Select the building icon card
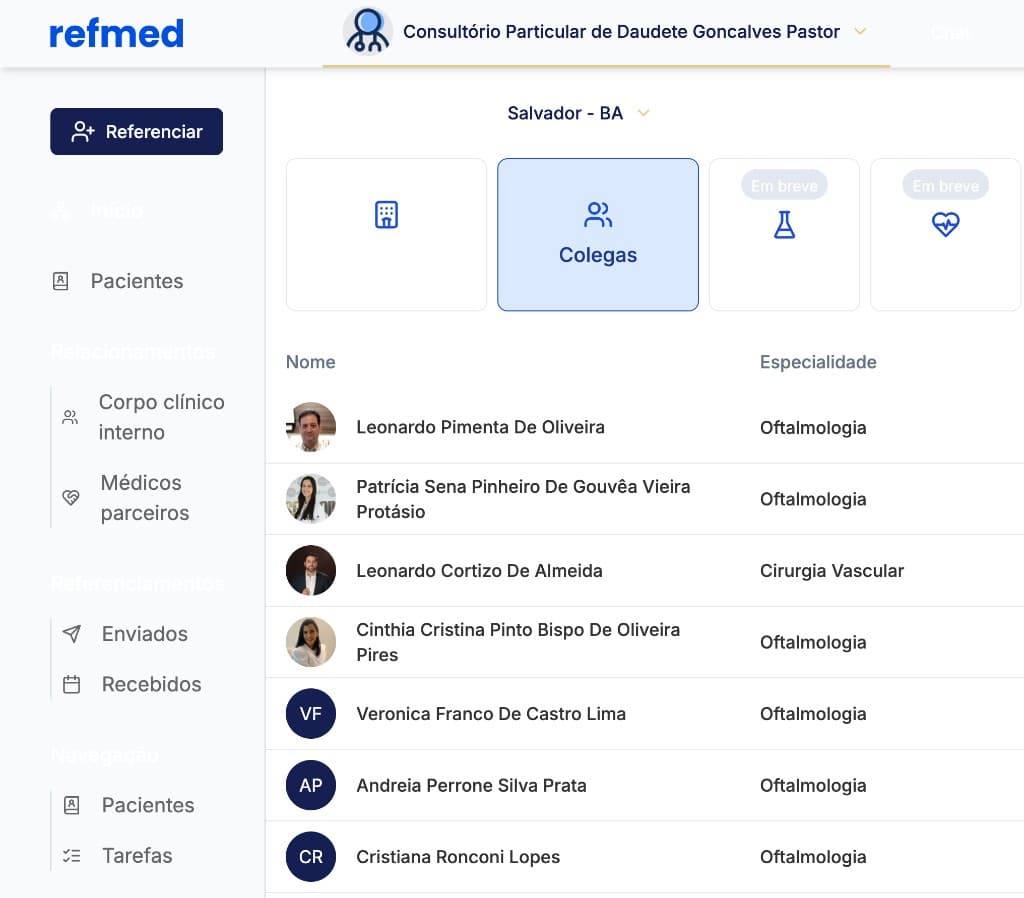1024x898 pixels. pyautogui.click(x=386, y=234)
